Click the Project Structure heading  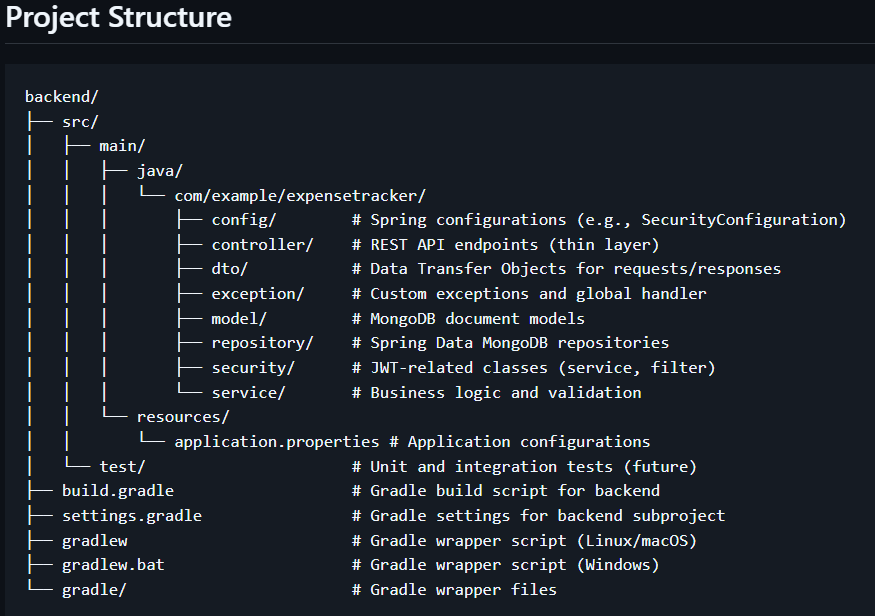pos(119,18)
